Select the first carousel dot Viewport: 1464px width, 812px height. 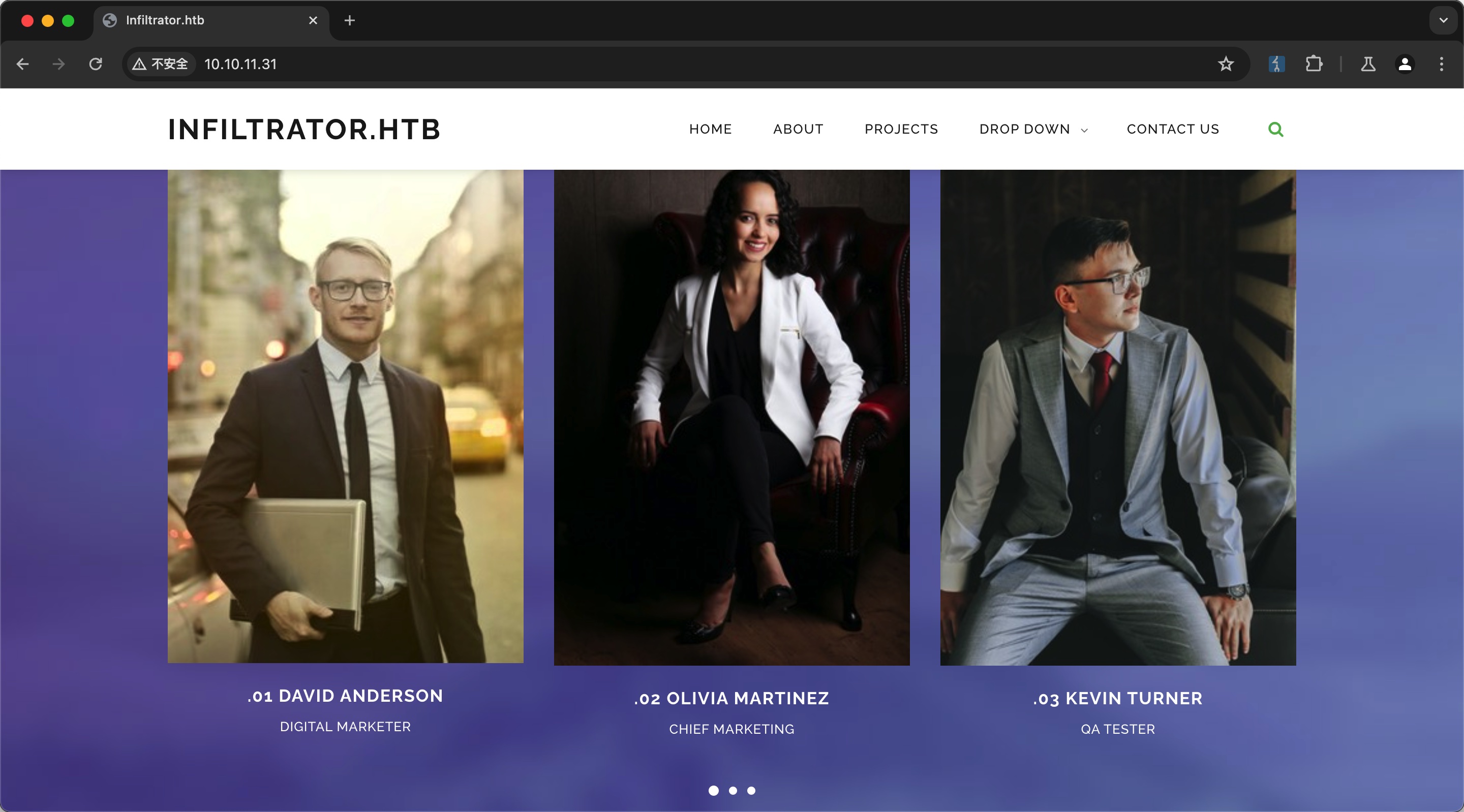point(714,791)
